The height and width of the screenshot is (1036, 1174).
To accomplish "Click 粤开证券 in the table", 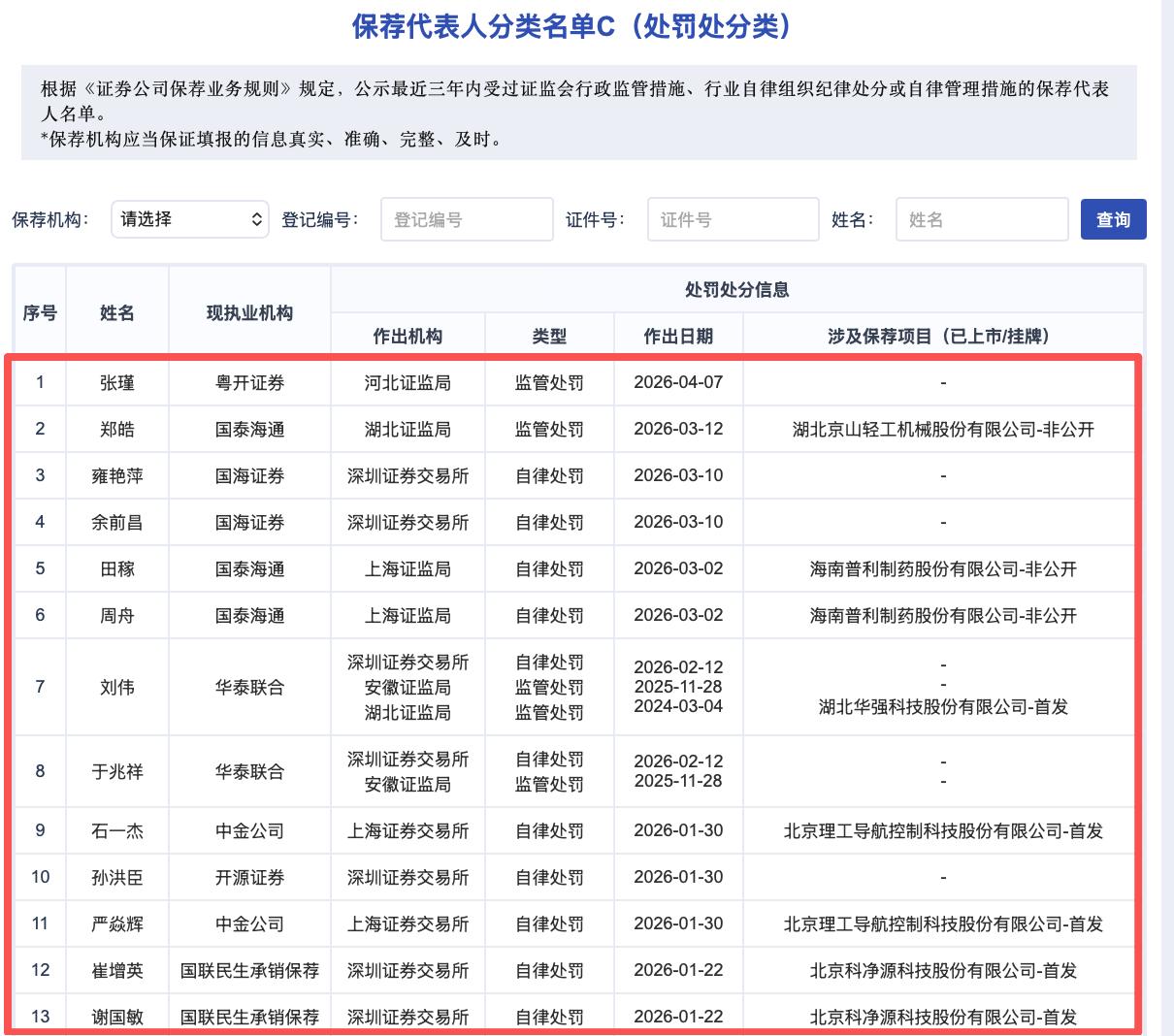I will [x=249, y=383].
